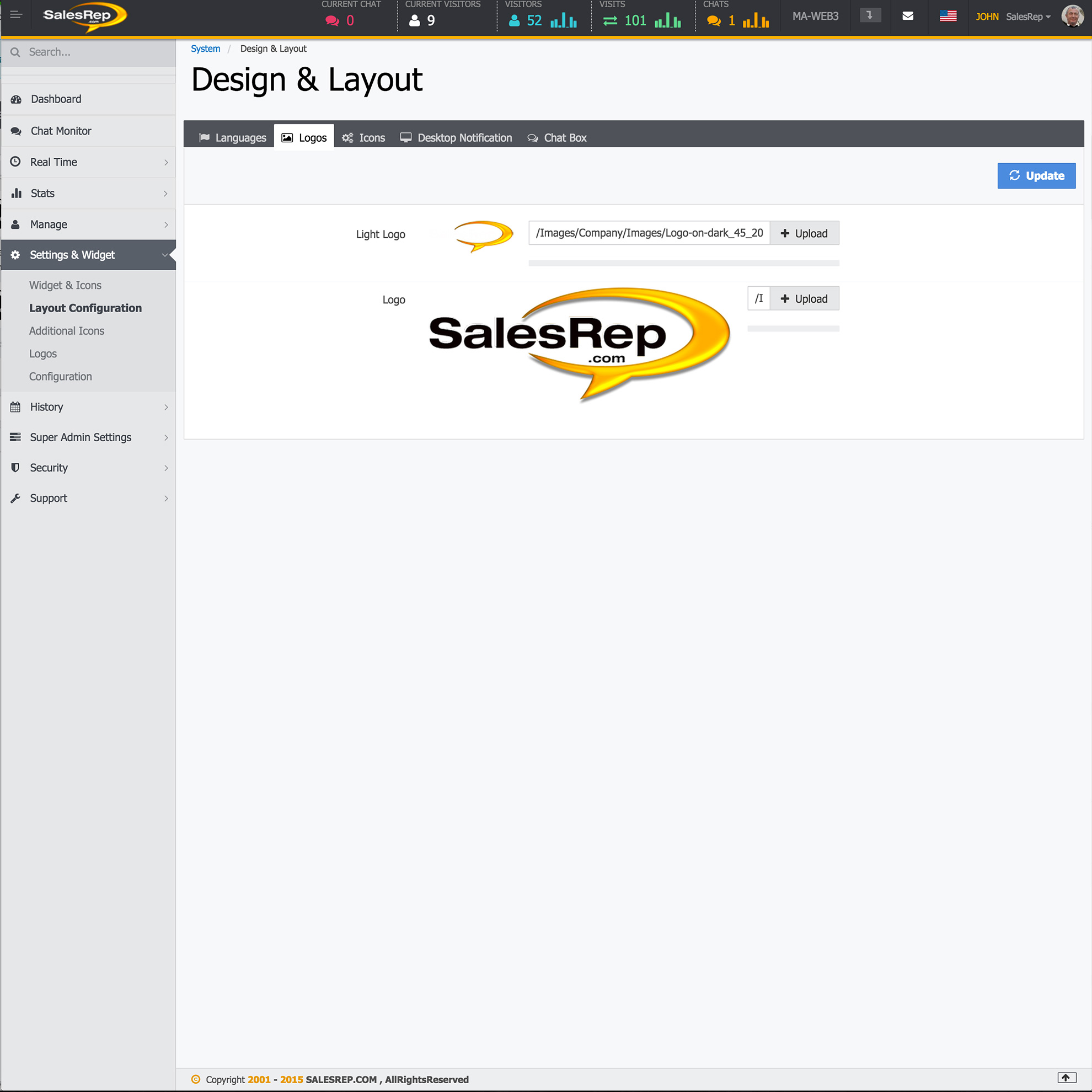Open Widget & Icons submenu item

pyautogui.click(x=65, y=286)
